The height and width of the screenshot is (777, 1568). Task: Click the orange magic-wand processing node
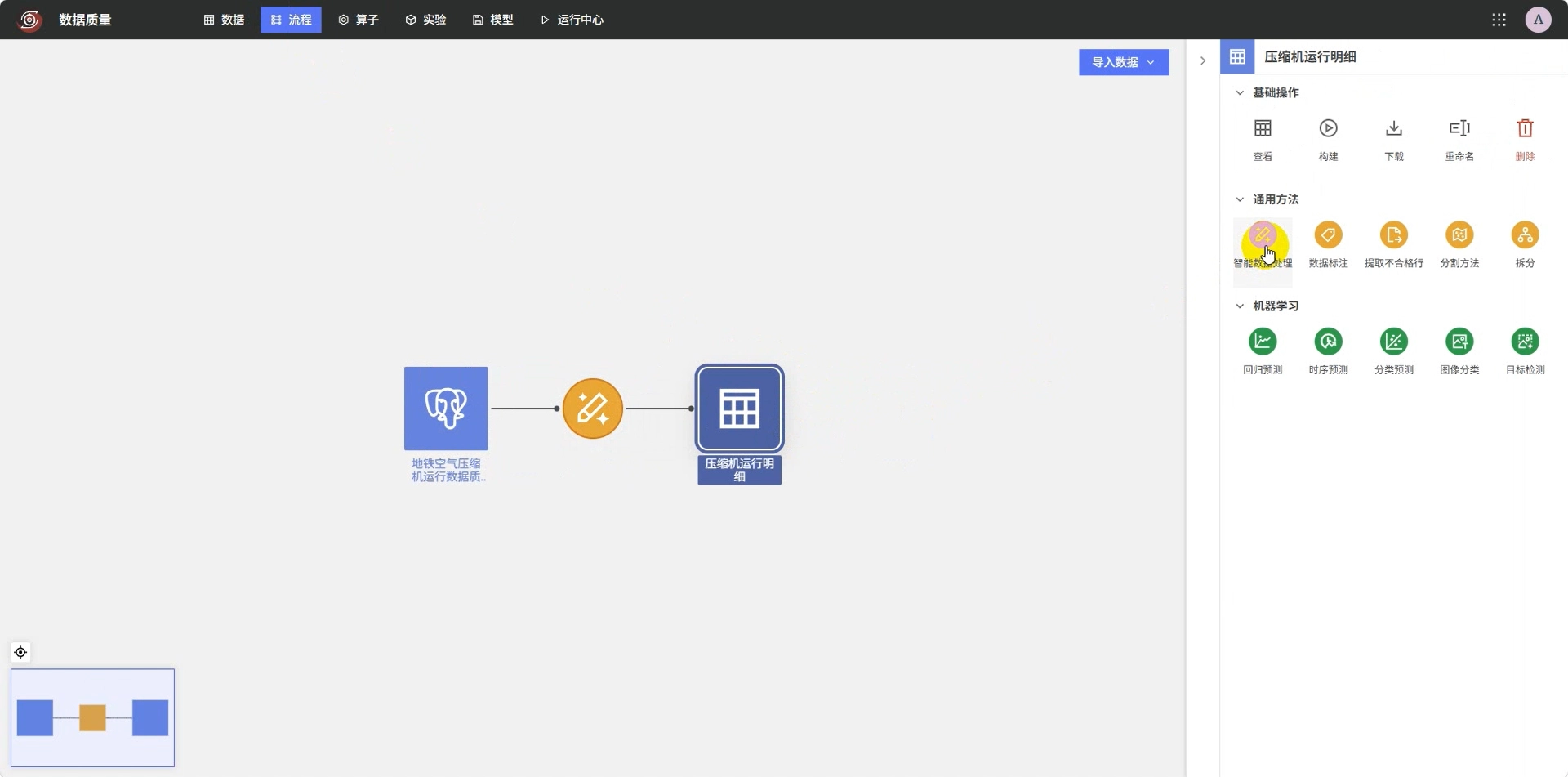[593, 409]
